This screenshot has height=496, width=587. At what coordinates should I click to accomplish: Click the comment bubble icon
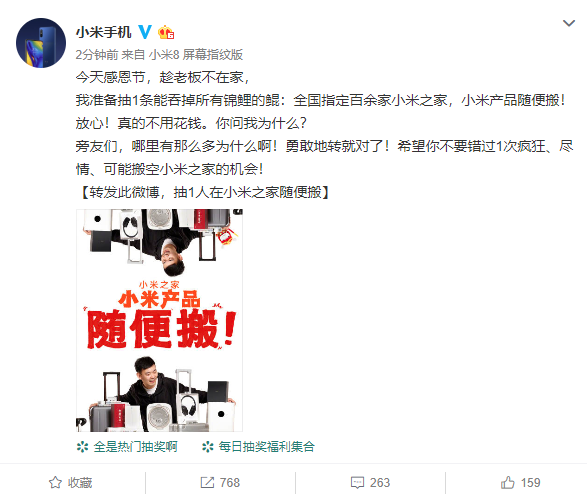click(357, 483)
